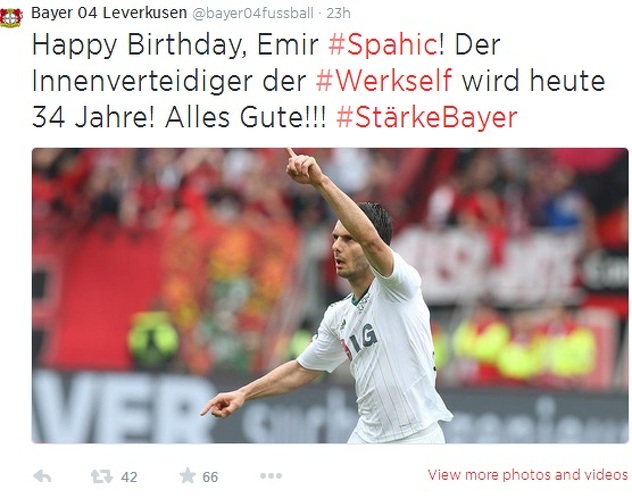Click the retweet count 42
The height and width of the screenshot is (498, 632).
click(x=129, y=477)
